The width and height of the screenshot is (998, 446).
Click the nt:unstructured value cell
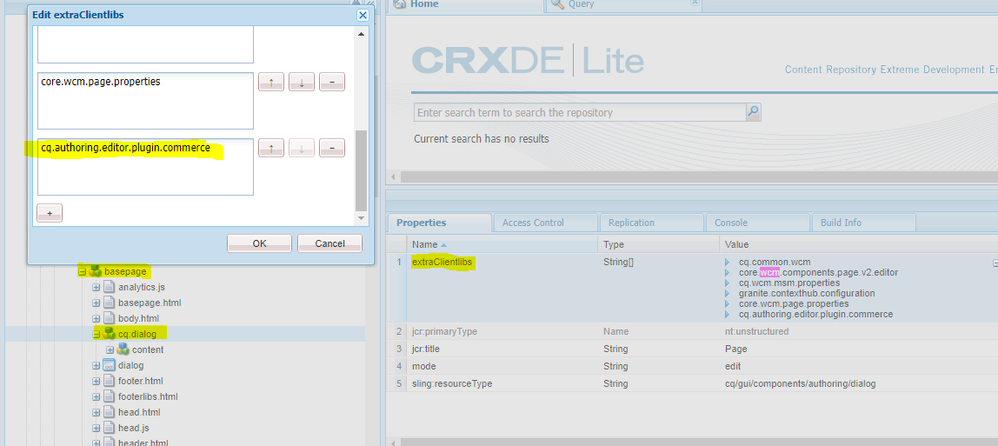coord(757,331)
